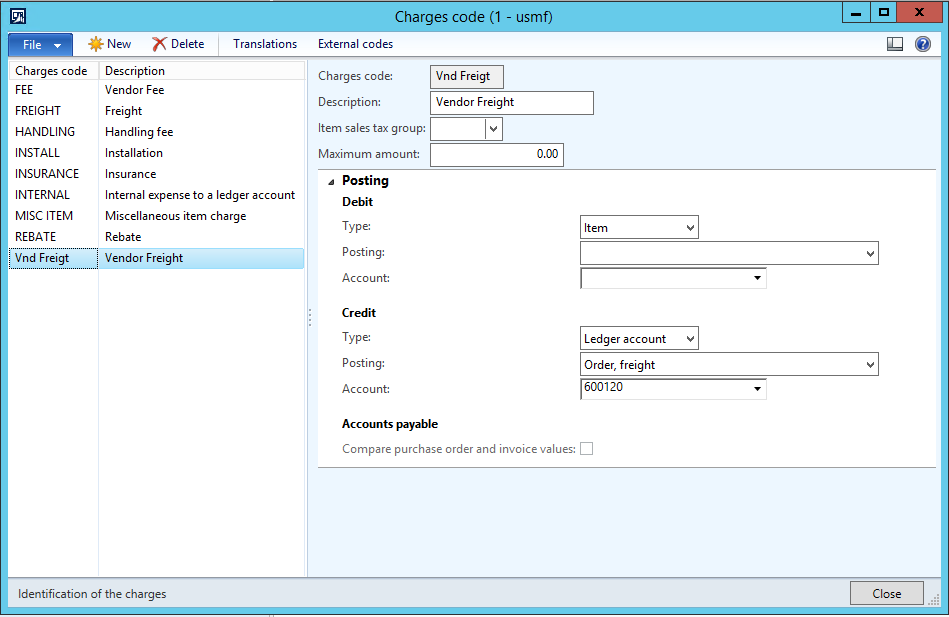
Task: Open the File menu
Action: [40, 45]
